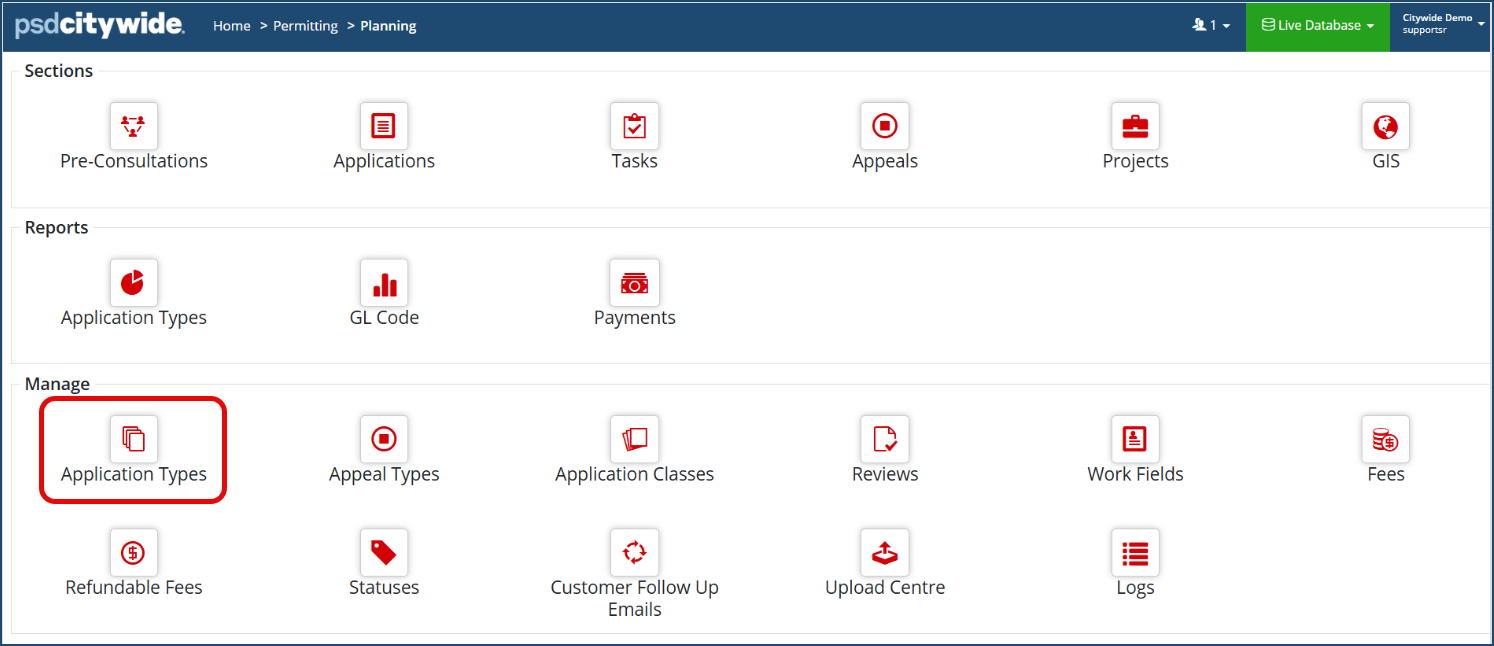1494x646 pixels.
Task: Click the Appeal Types label
Action: [x=384, y=474]
